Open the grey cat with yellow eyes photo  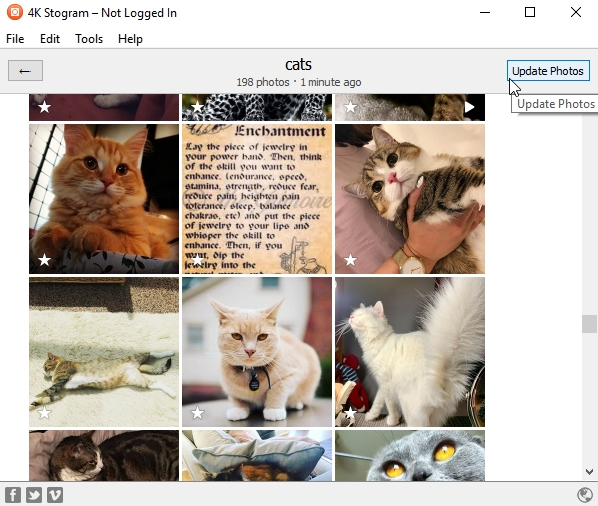410,455
